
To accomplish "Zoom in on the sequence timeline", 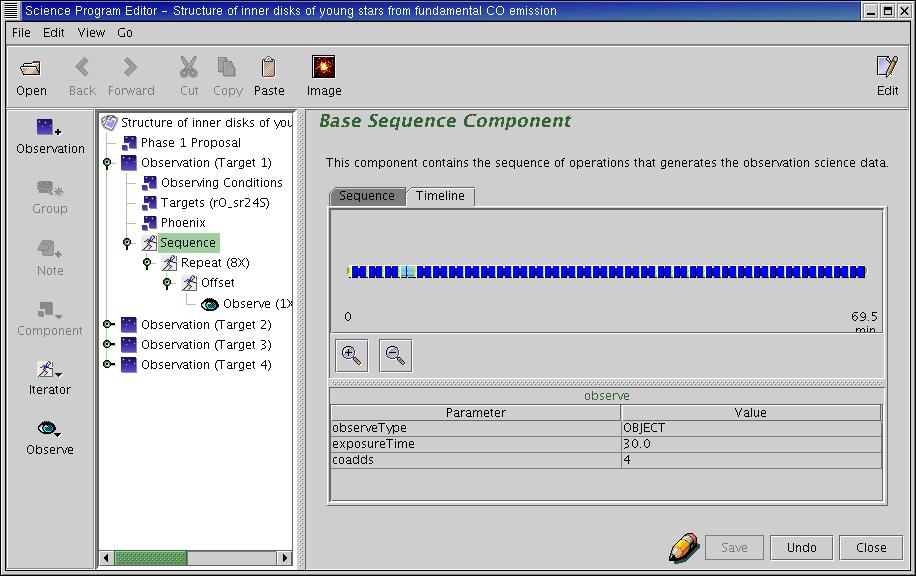I will click(351, 355).
